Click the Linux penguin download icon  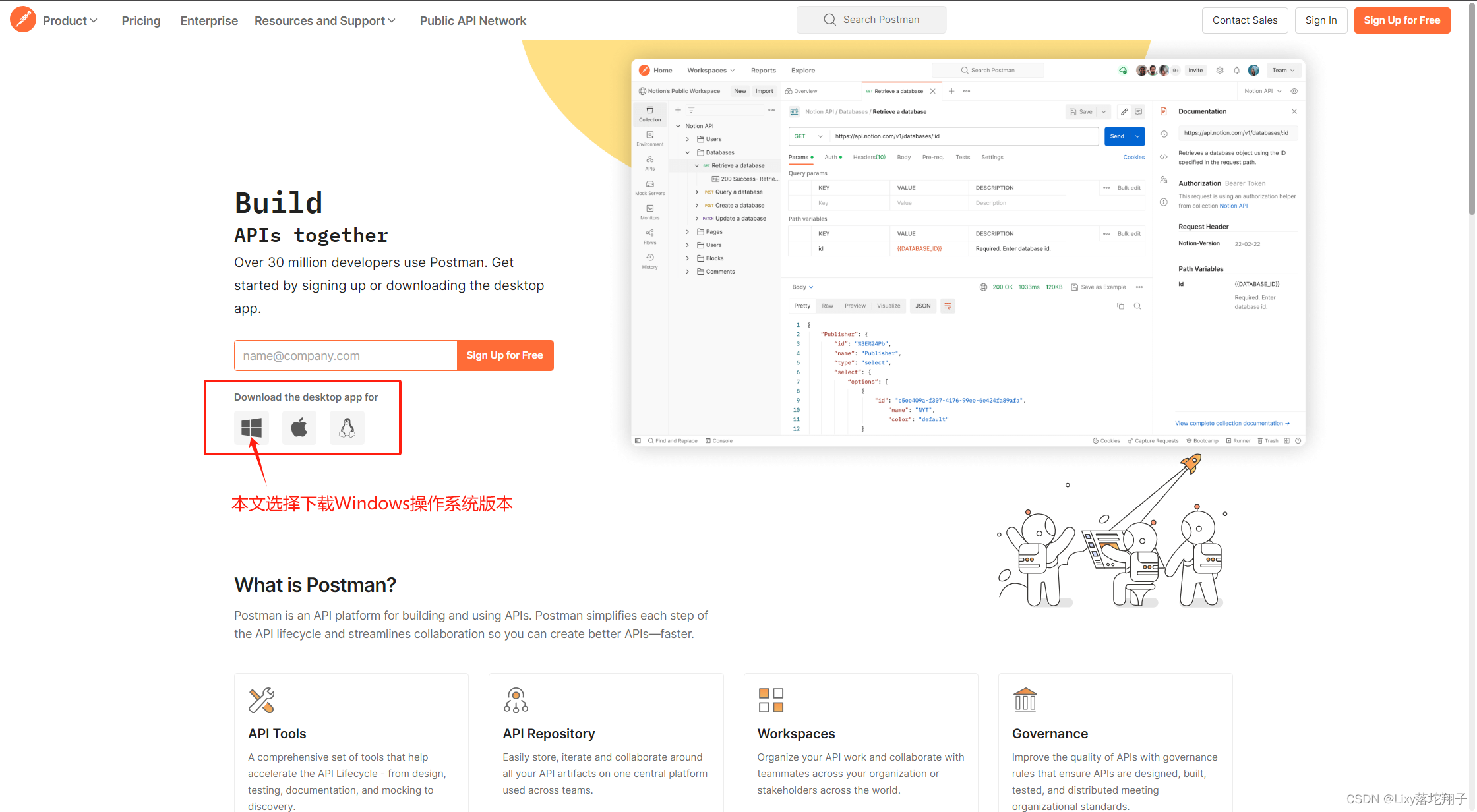[347, 428]
